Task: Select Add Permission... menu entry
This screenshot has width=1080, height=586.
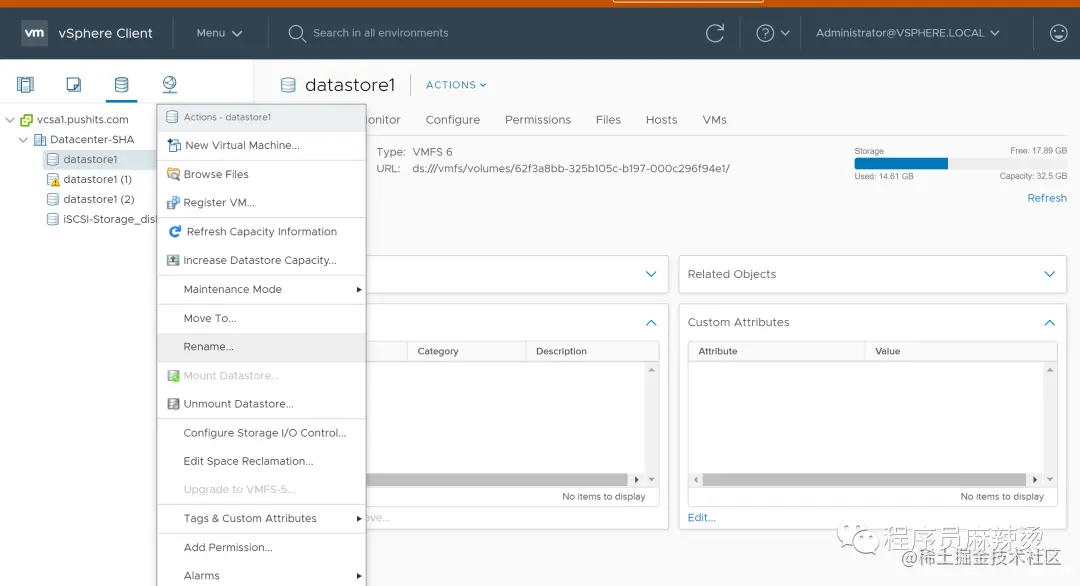Action: click(x=262, y=547)
